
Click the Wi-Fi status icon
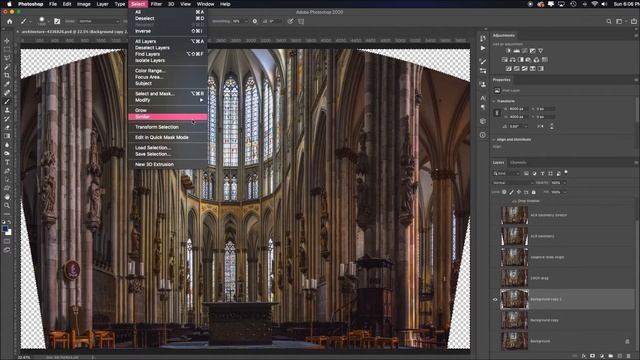coord(594,4)
